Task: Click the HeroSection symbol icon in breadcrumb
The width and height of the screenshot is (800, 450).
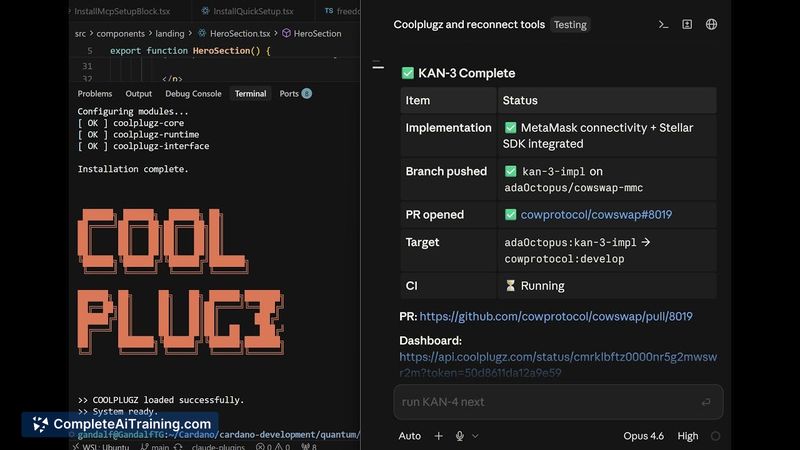Action: point(286,33)
